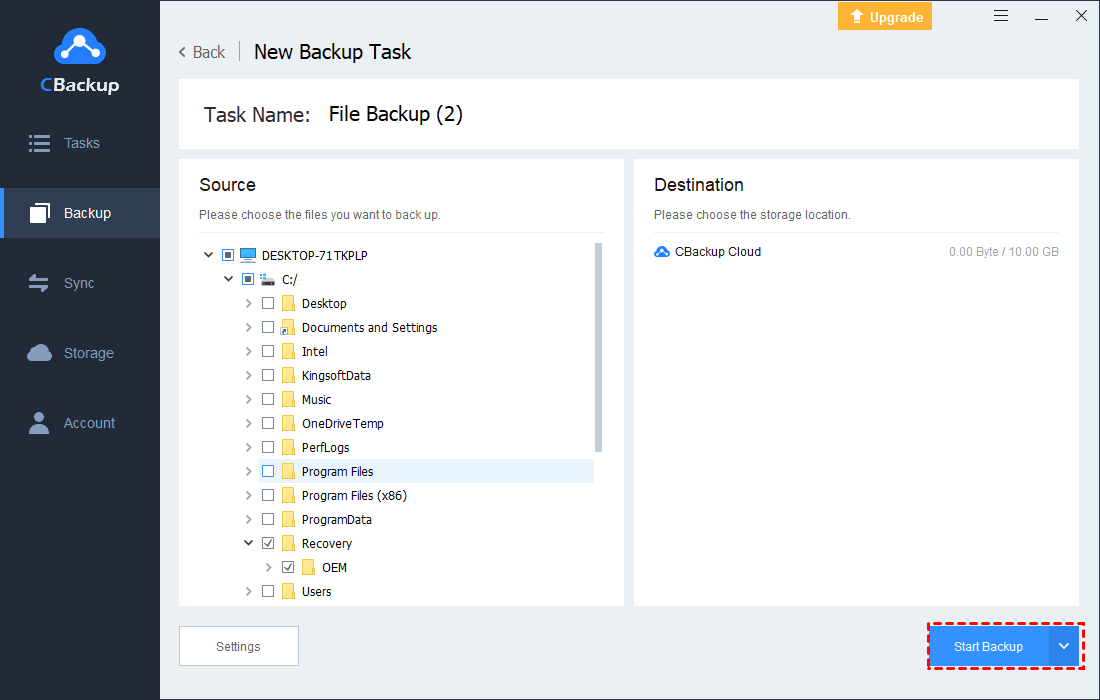1100x700 pixels.
Task: Click the CBackup cloud logo
Action: tap(79, 46)
